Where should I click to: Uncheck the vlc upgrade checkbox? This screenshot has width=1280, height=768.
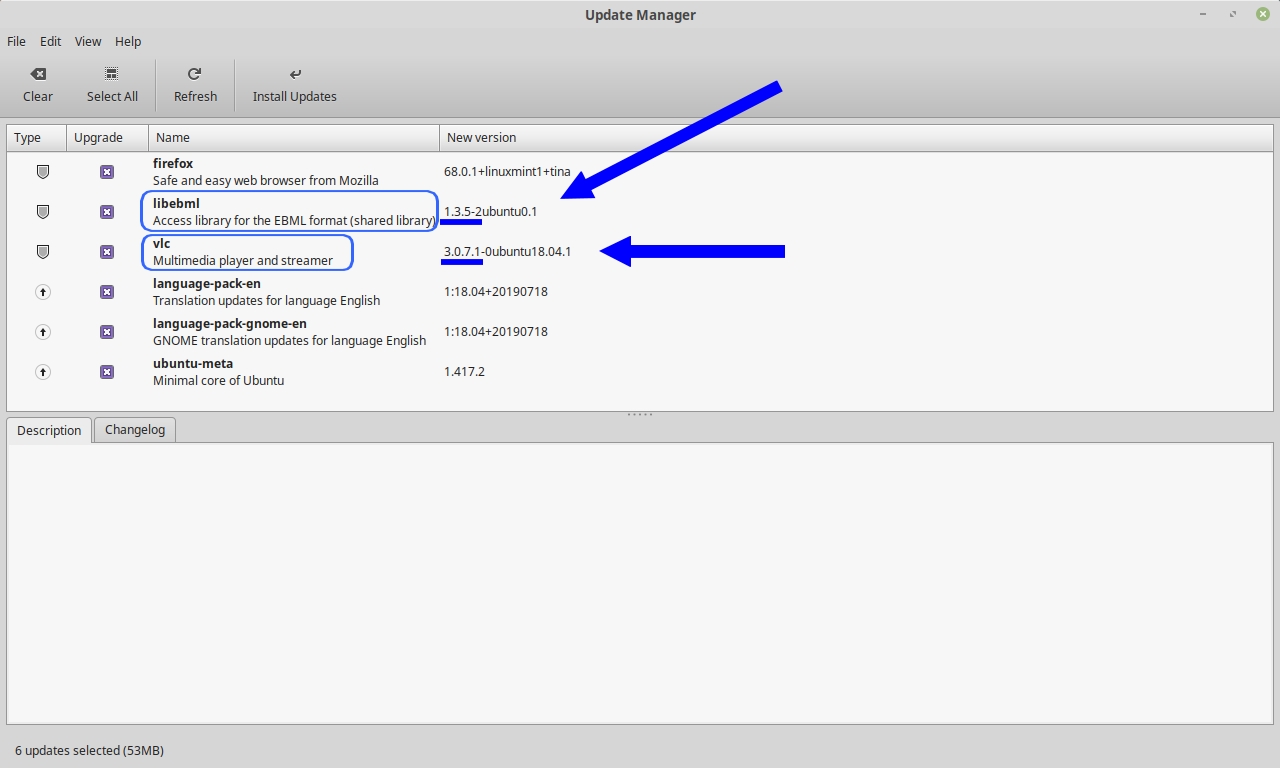107,252
